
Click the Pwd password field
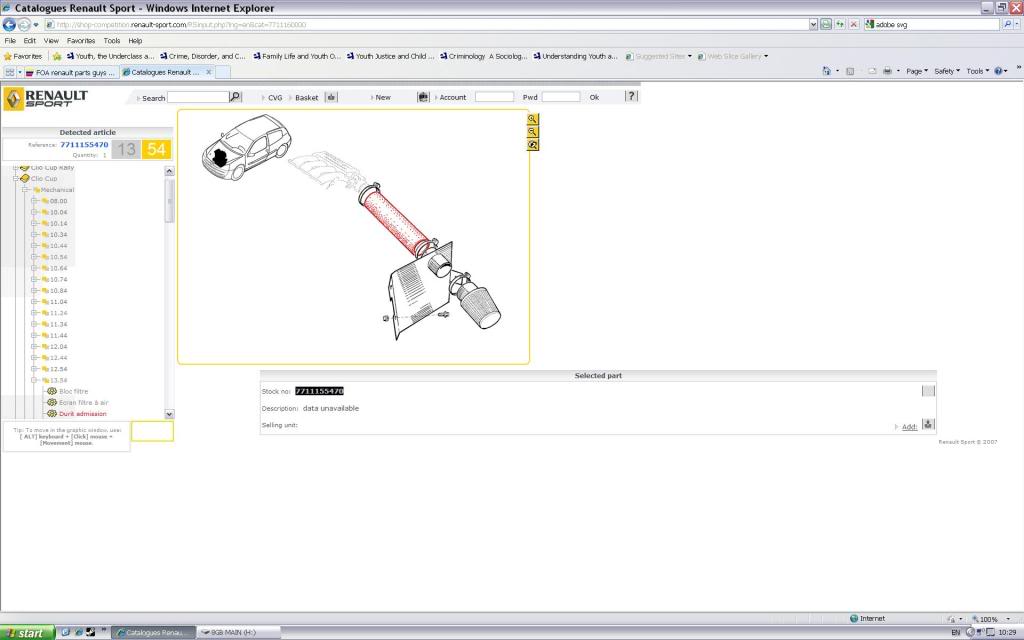[561, 97]
